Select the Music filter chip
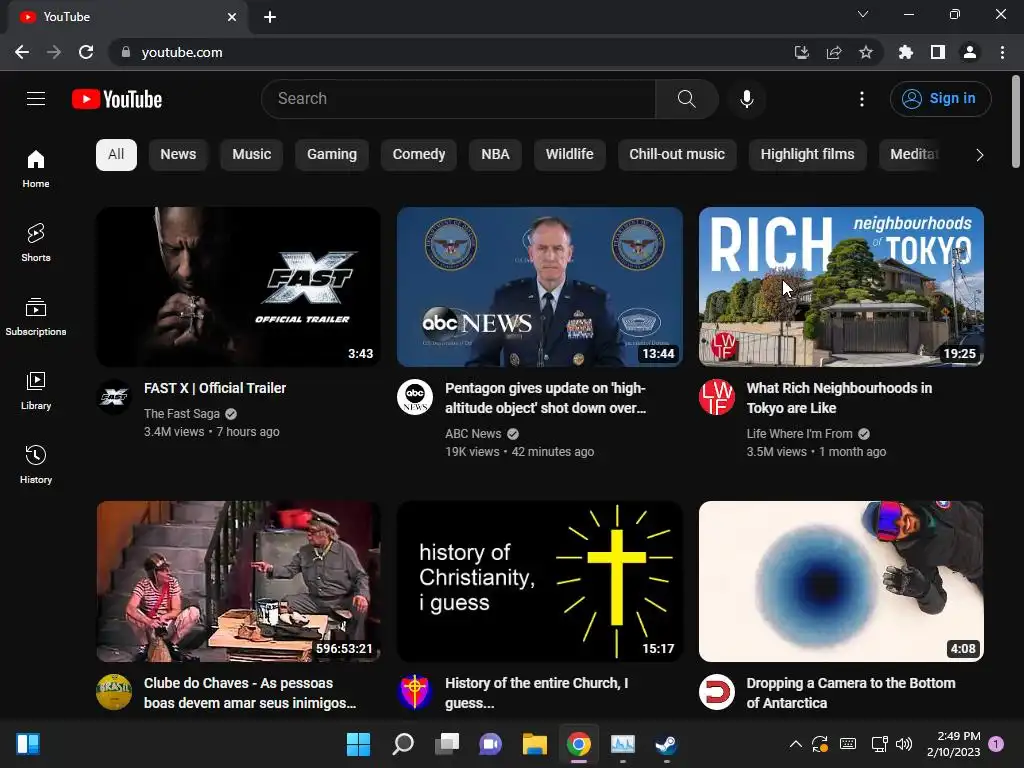The height and width of the screenshot is (768, 1024). pos(251,155)
